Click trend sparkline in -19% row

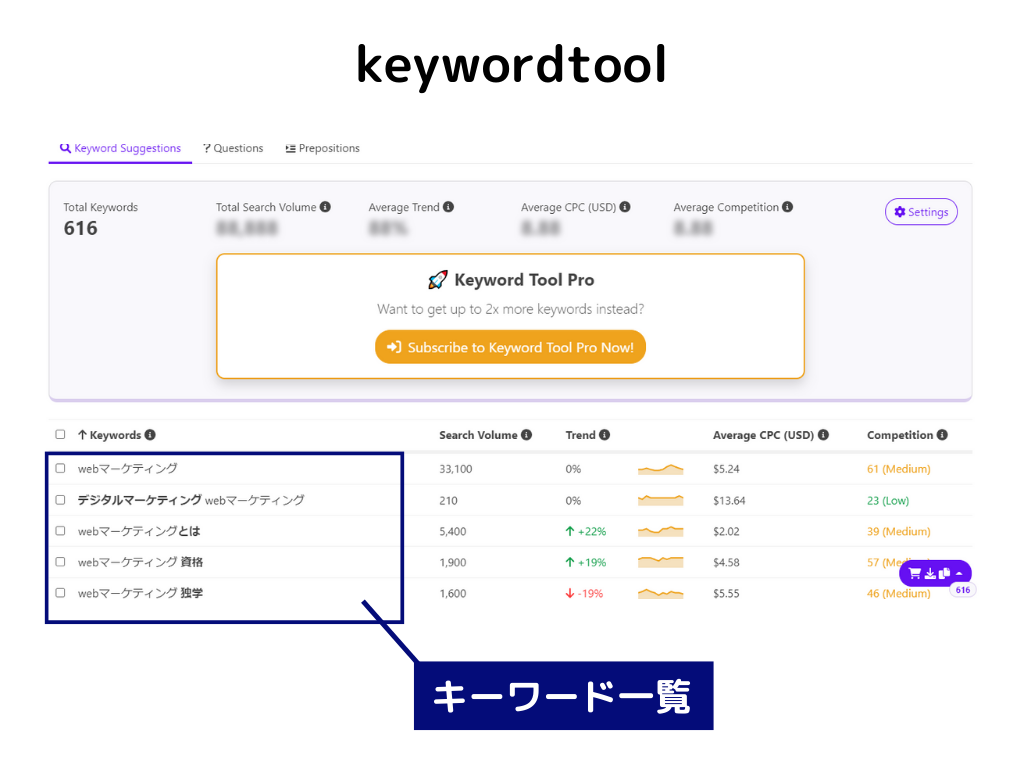[x=660, y=593]
